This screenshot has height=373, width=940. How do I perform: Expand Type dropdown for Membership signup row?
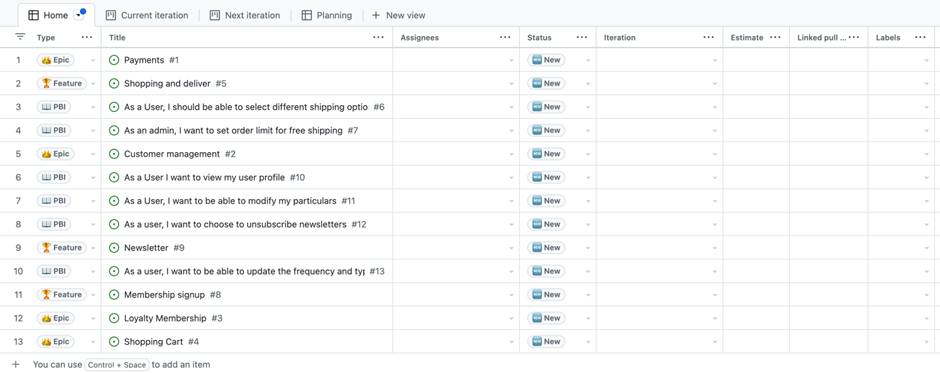tap(93, 295)
